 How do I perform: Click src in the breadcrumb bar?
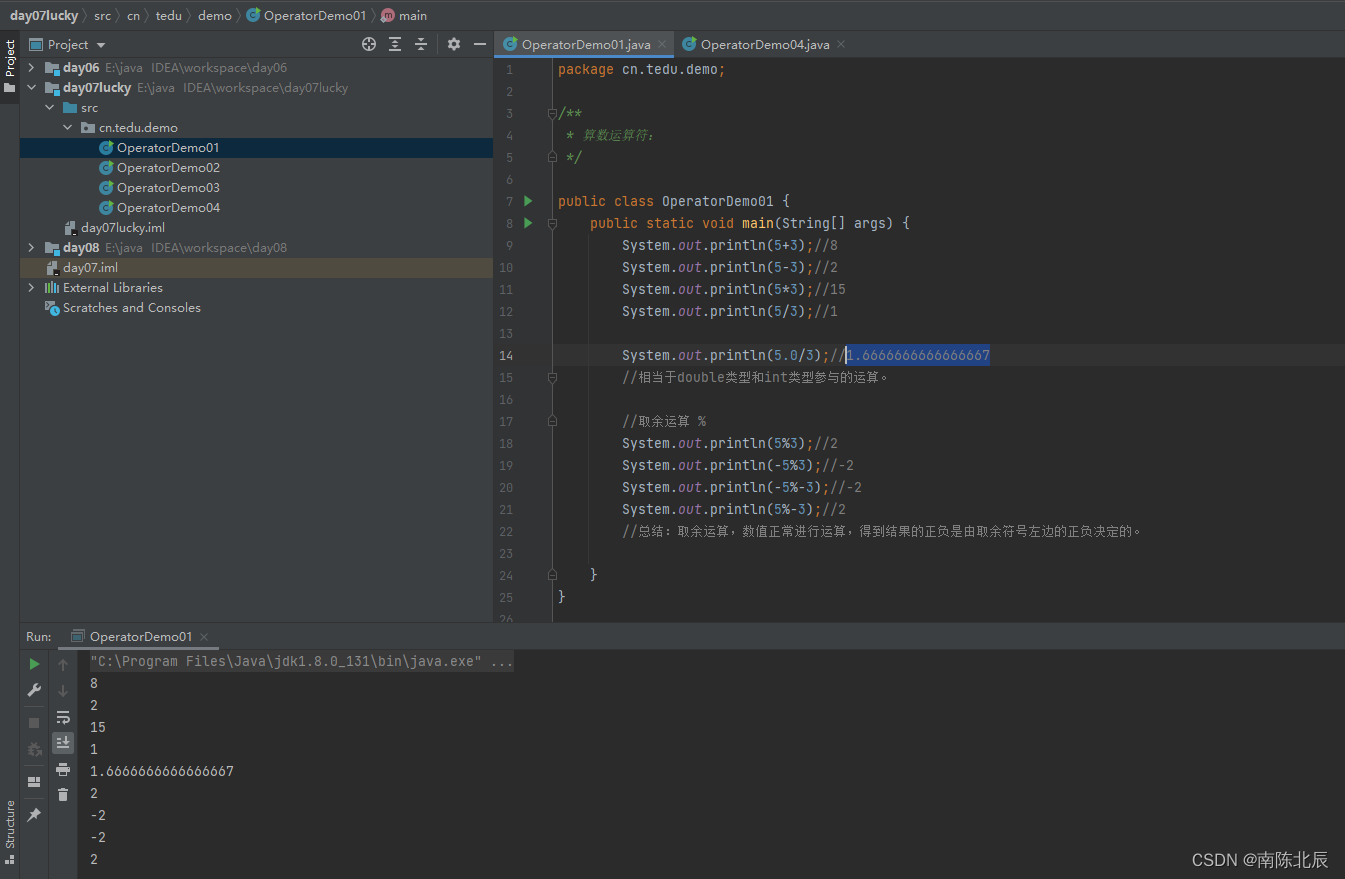[103, 15]
